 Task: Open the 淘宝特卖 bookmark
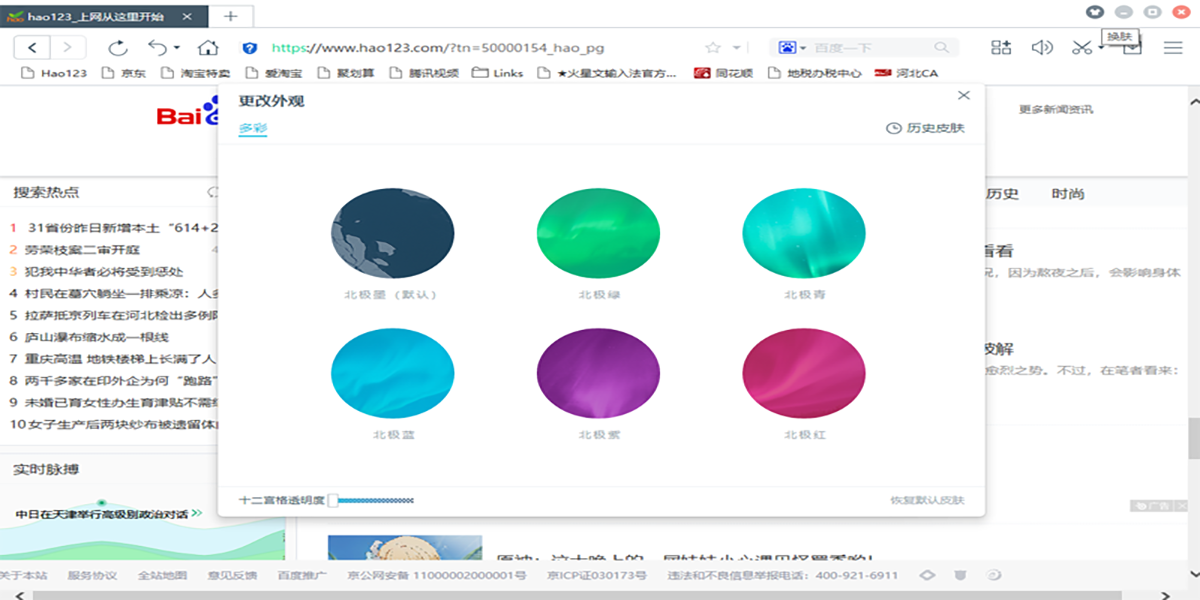[x=196, y=73]
